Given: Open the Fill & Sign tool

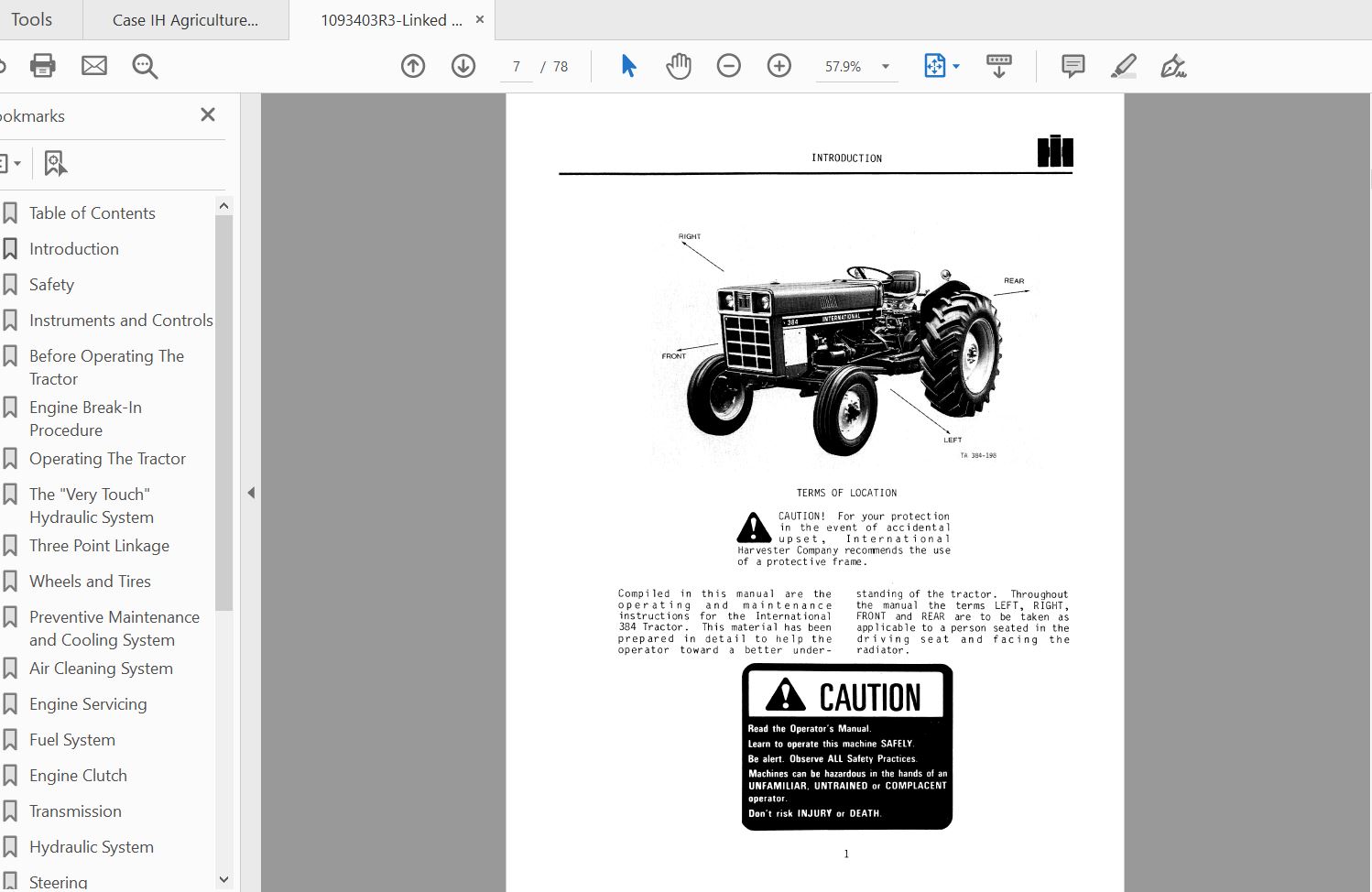Looking at the screenshot, I should [1175, 66].
